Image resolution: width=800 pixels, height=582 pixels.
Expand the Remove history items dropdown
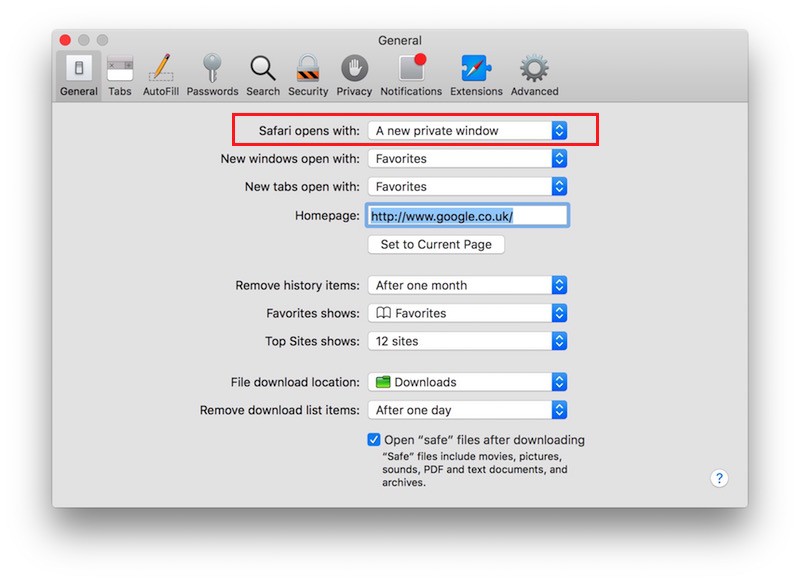click(467, 285)
